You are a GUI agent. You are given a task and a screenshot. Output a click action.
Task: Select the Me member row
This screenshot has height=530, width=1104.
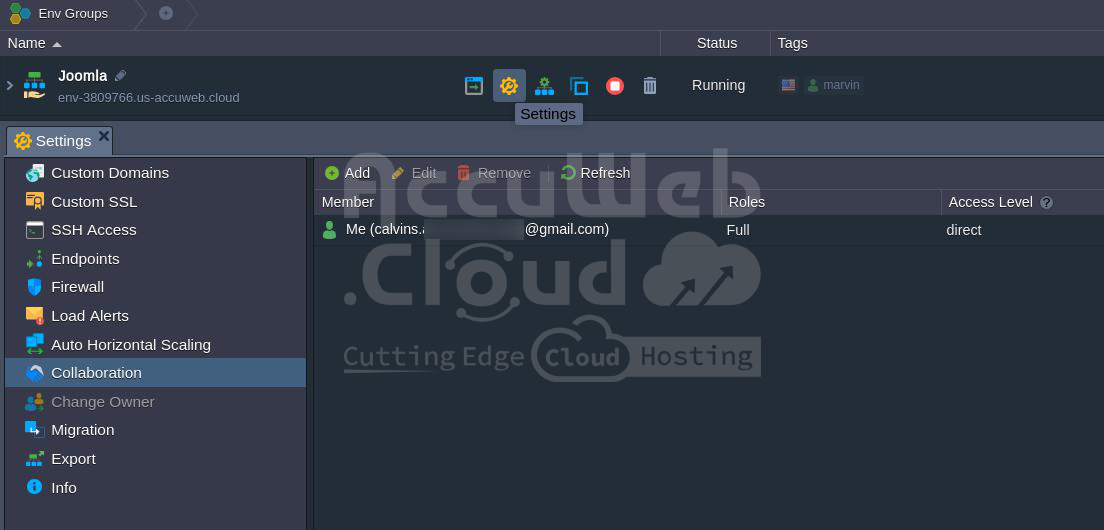click(477, 230)
